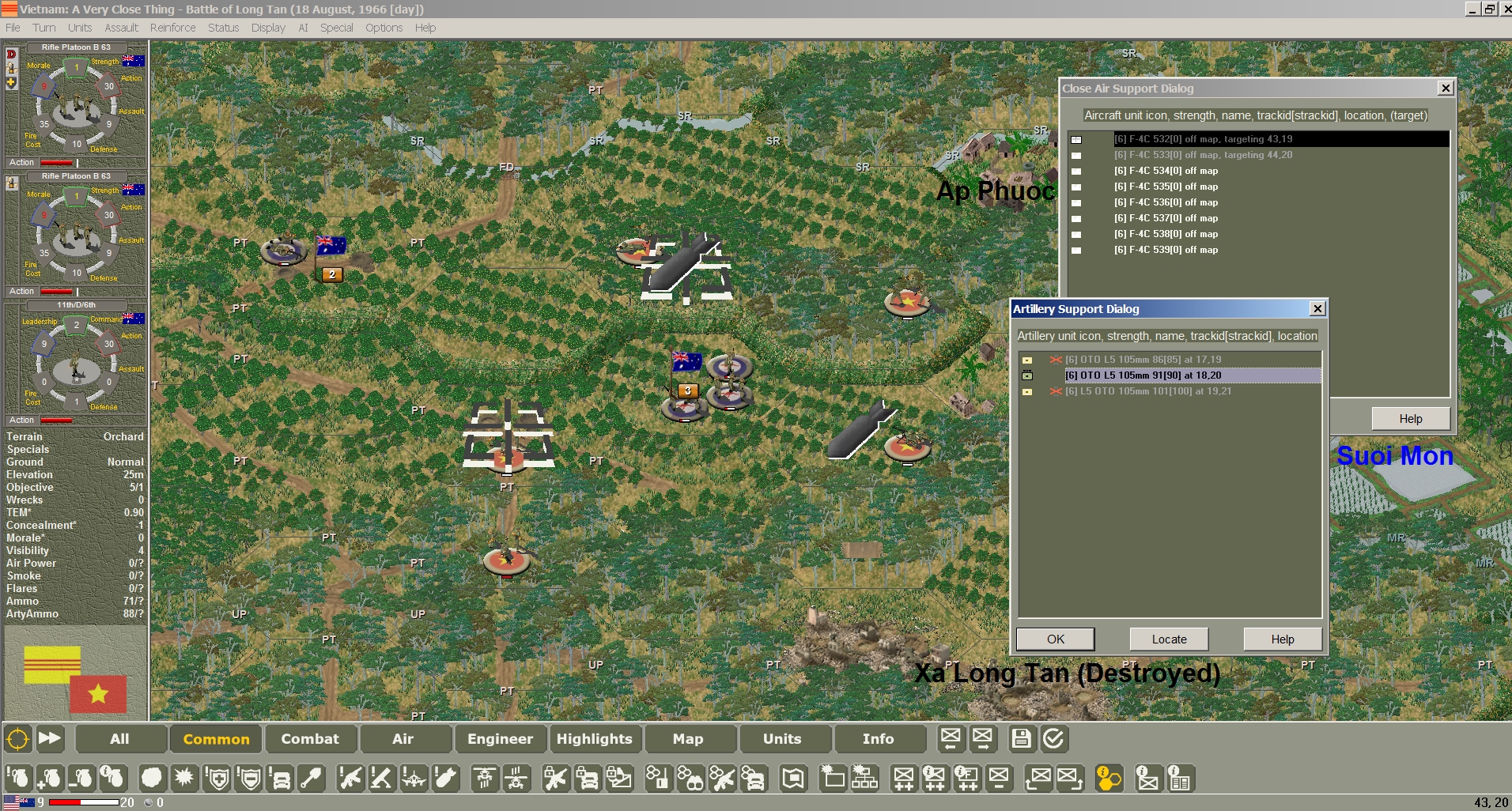The image size is (1512, 811).
Task: Click the hexes with binoculars icon
Action: pyautogui.click(x=690, y=779)
